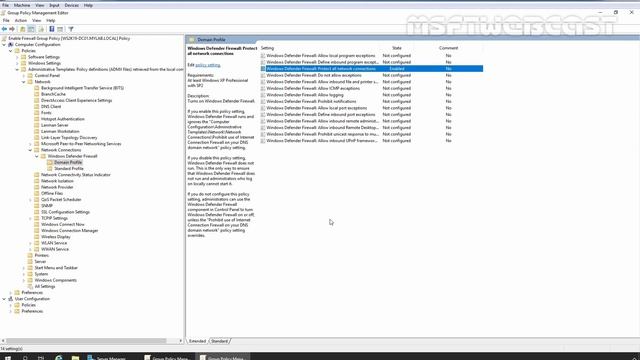Click the User Configuration node icon
640x360 pixels.
click(11, 299)
